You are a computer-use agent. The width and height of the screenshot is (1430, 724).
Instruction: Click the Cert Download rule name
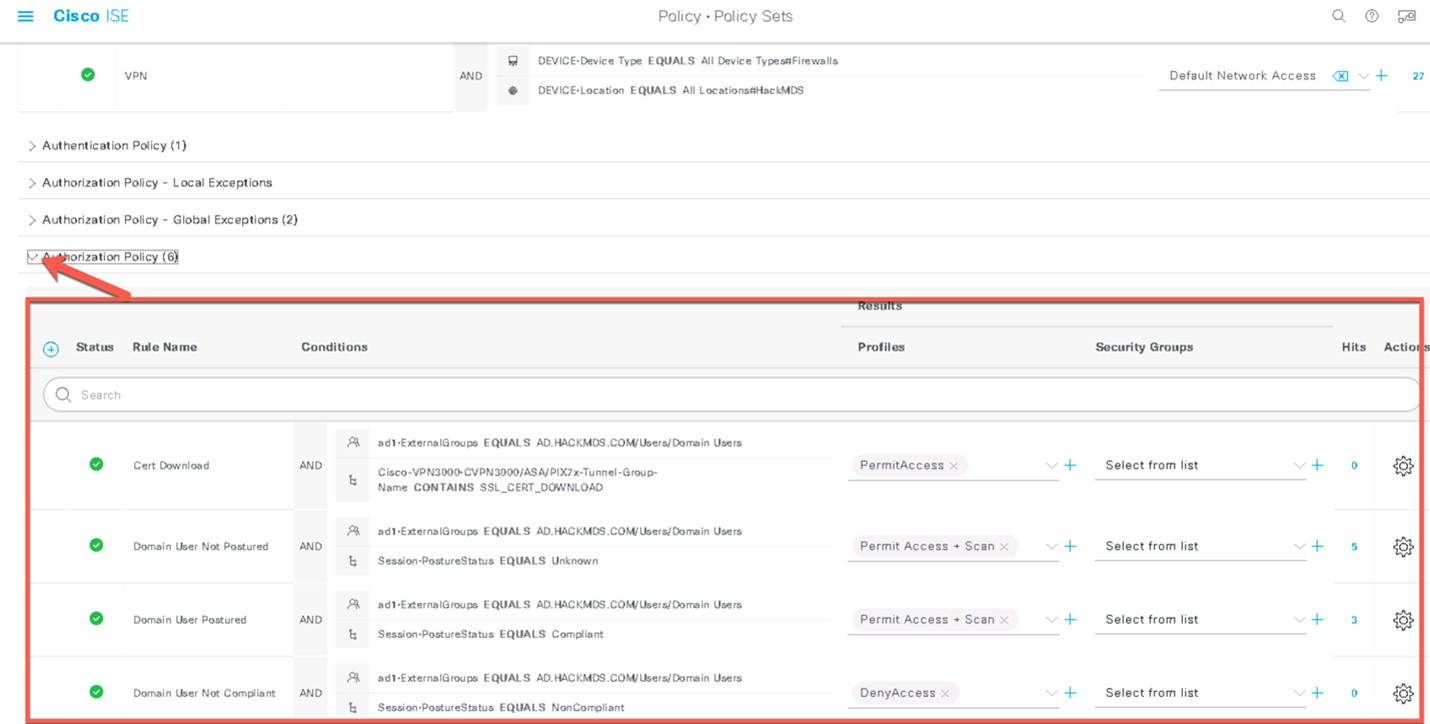tap(171, 466)
